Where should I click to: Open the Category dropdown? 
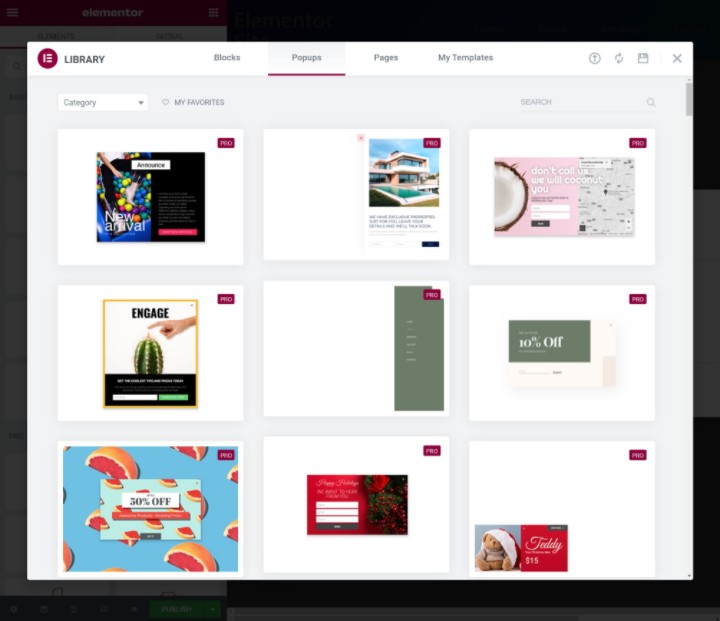[103, 102]
